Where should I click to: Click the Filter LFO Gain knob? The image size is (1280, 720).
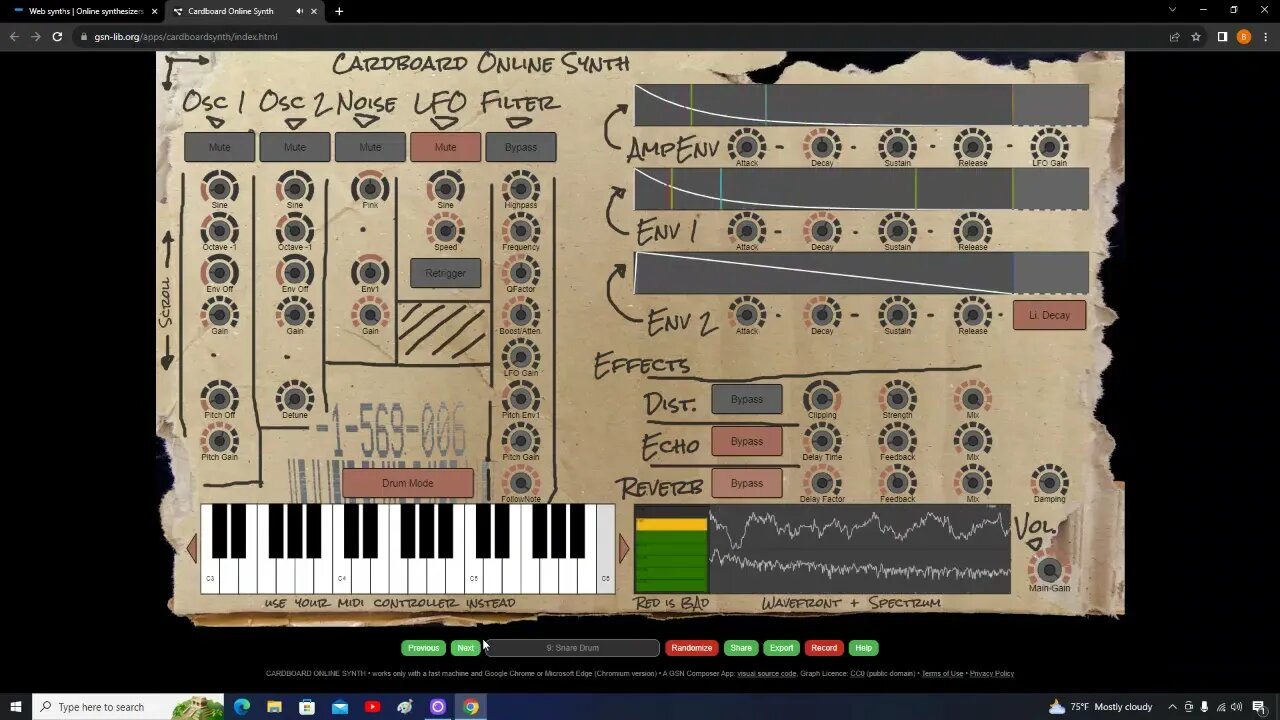click(x=520, y=356)
